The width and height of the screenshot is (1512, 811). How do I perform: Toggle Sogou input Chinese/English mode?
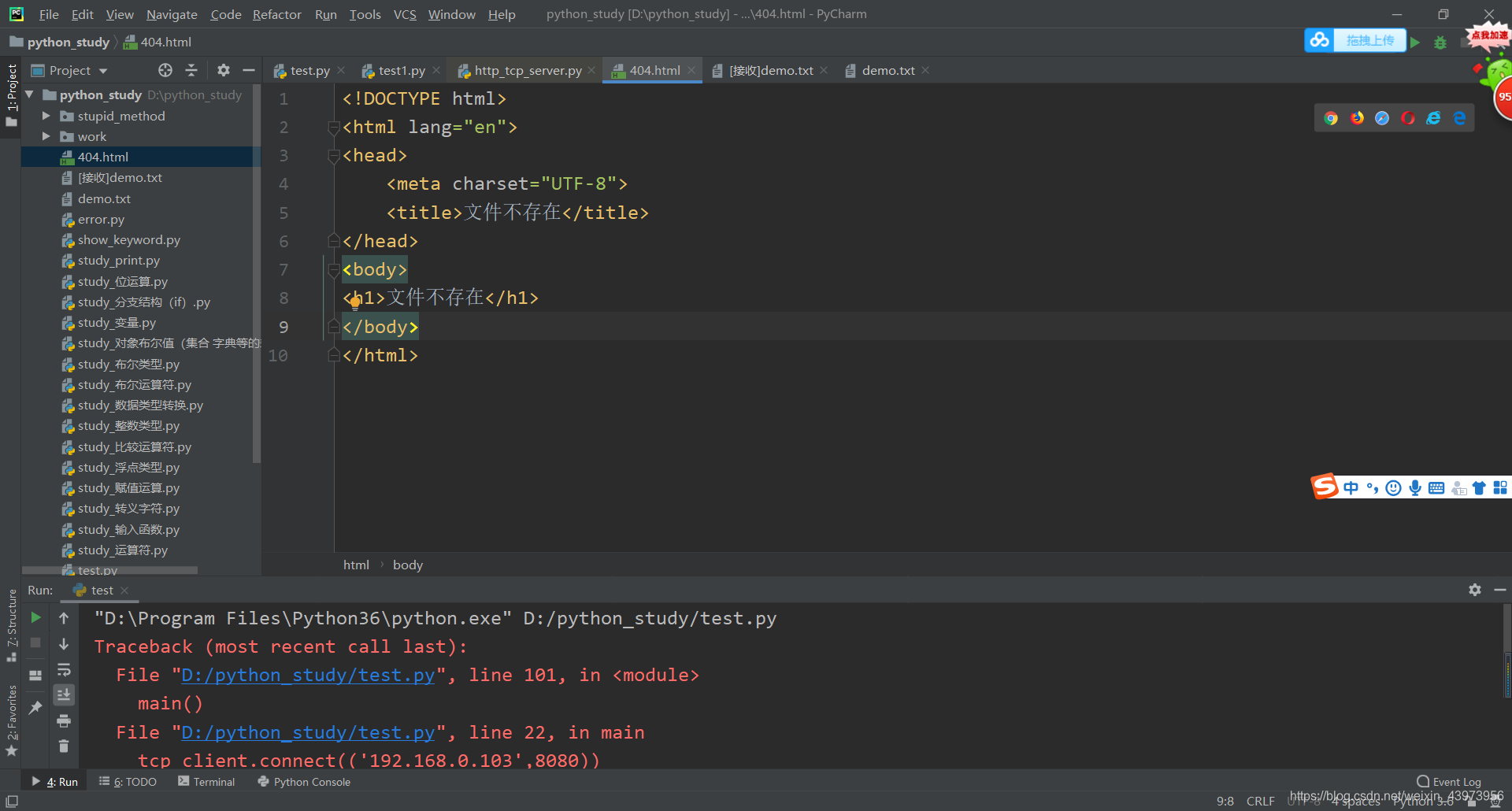(x=1351, y=488)
